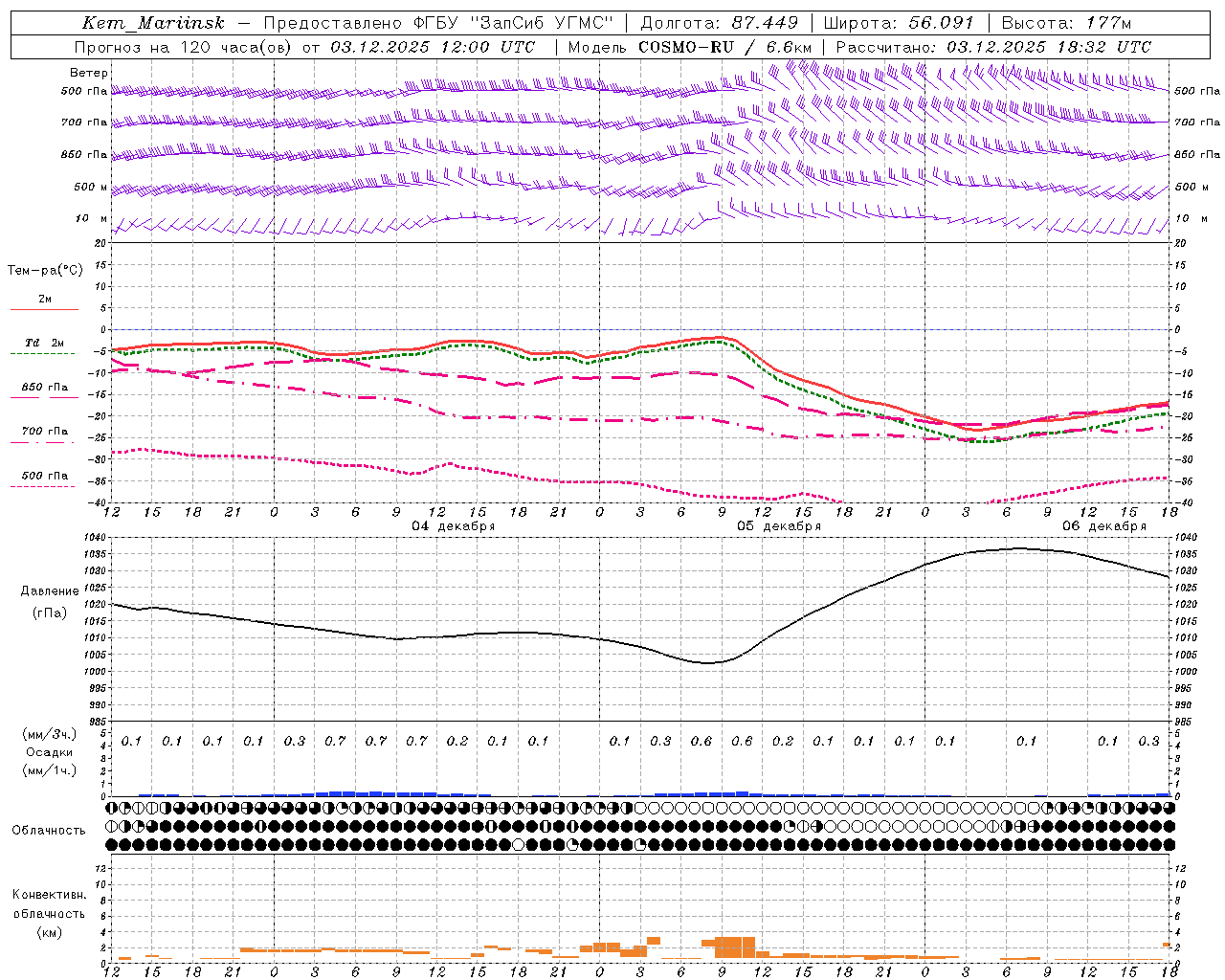Screen dimensions: 1225x980
Task: Click computed time "03.12.2025 18:32 UTC"
Action: (1049, 47)
